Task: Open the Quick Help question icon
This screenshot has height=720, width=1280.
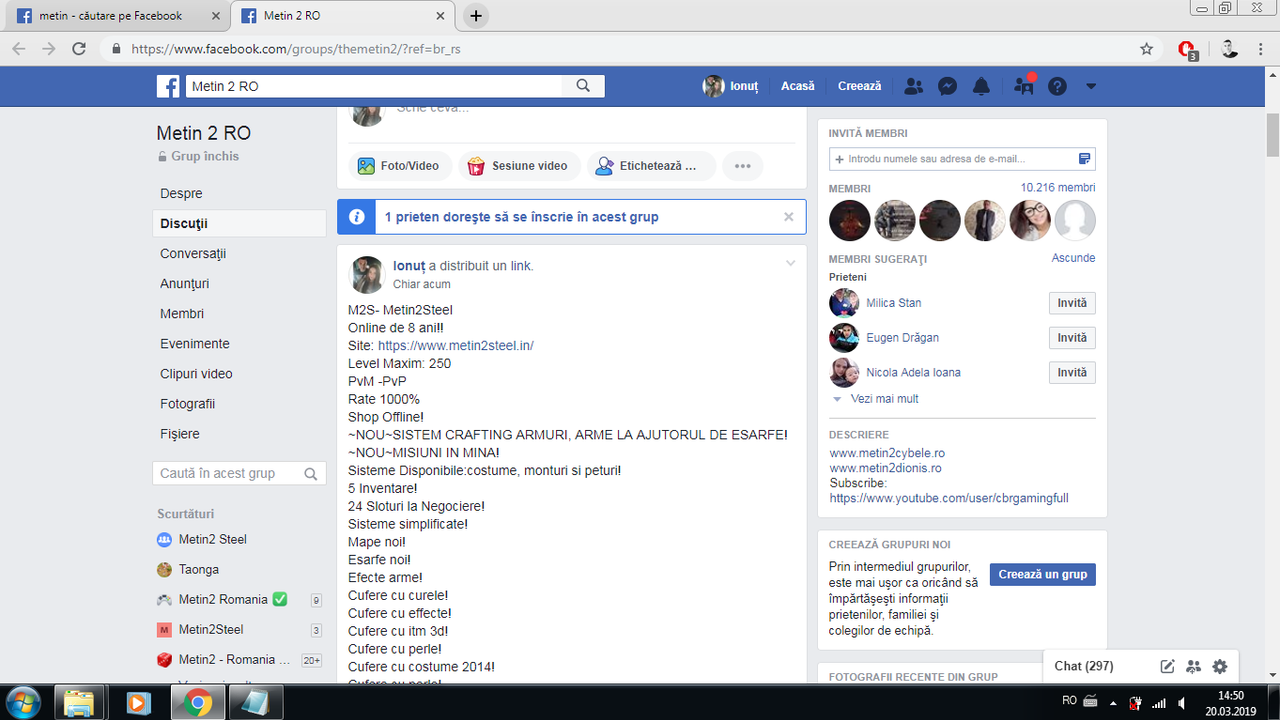Action: (1057, 86)
